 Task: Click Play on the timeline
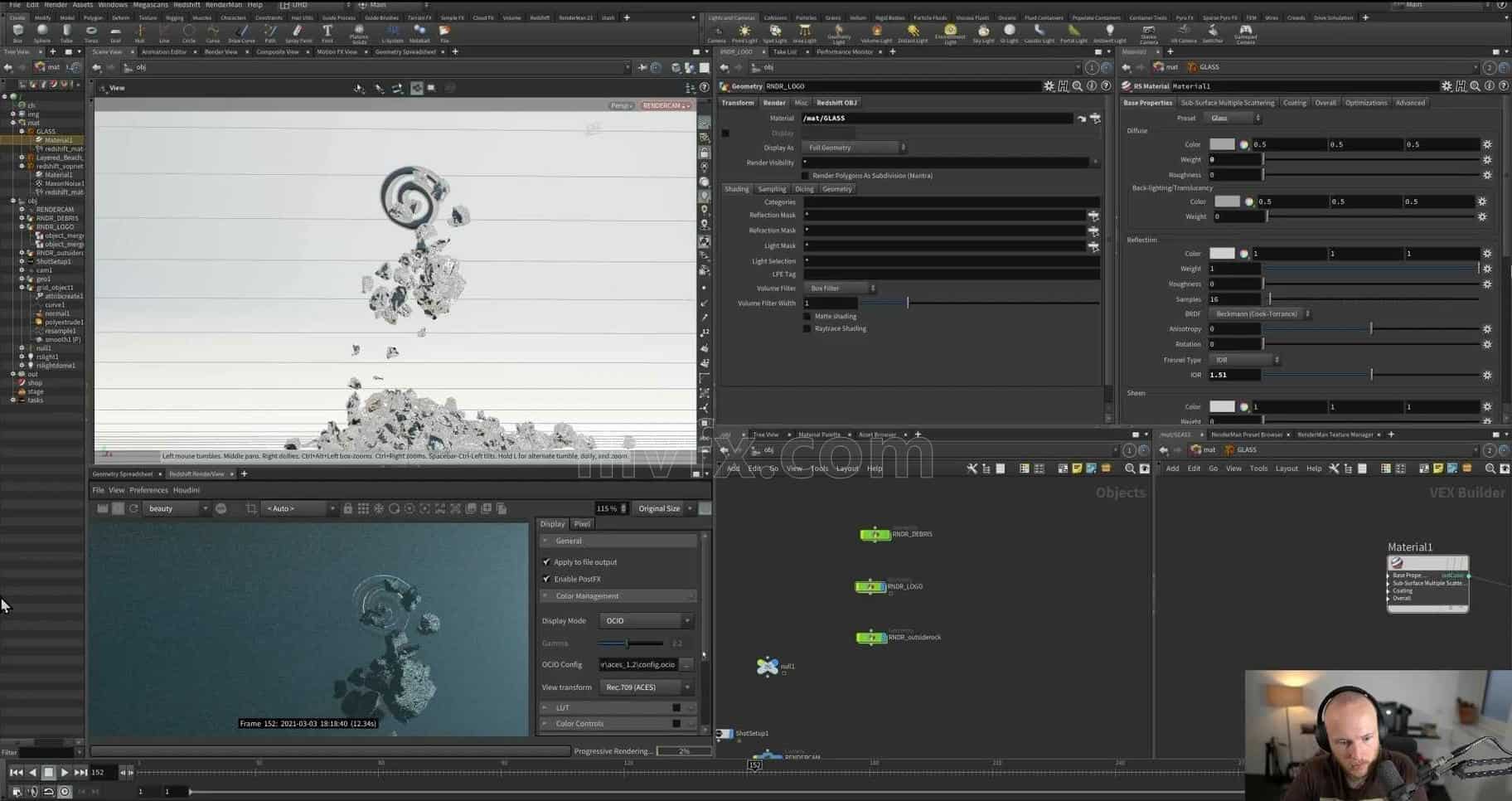(64, 772)
